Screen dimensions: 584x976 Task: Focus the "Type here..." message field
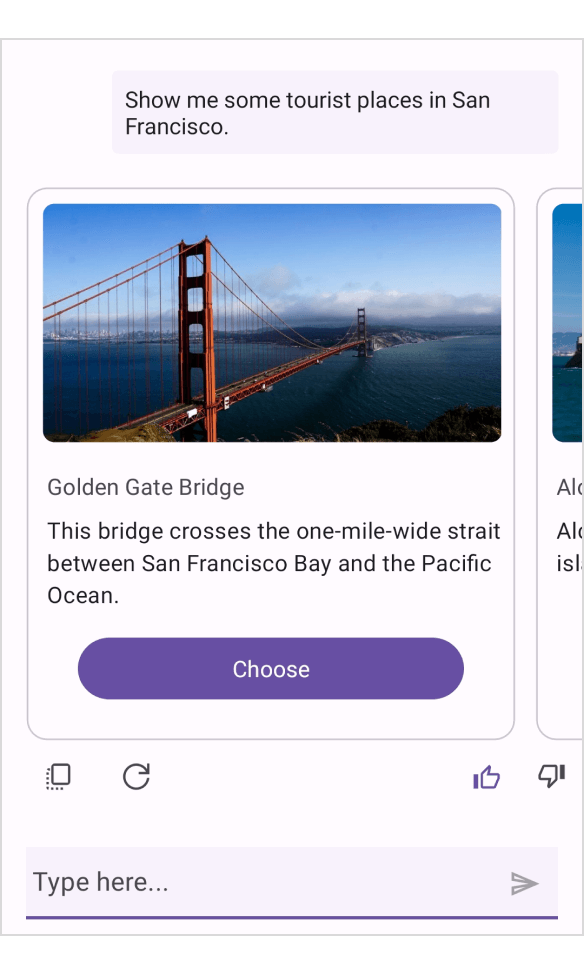(200, 882)
